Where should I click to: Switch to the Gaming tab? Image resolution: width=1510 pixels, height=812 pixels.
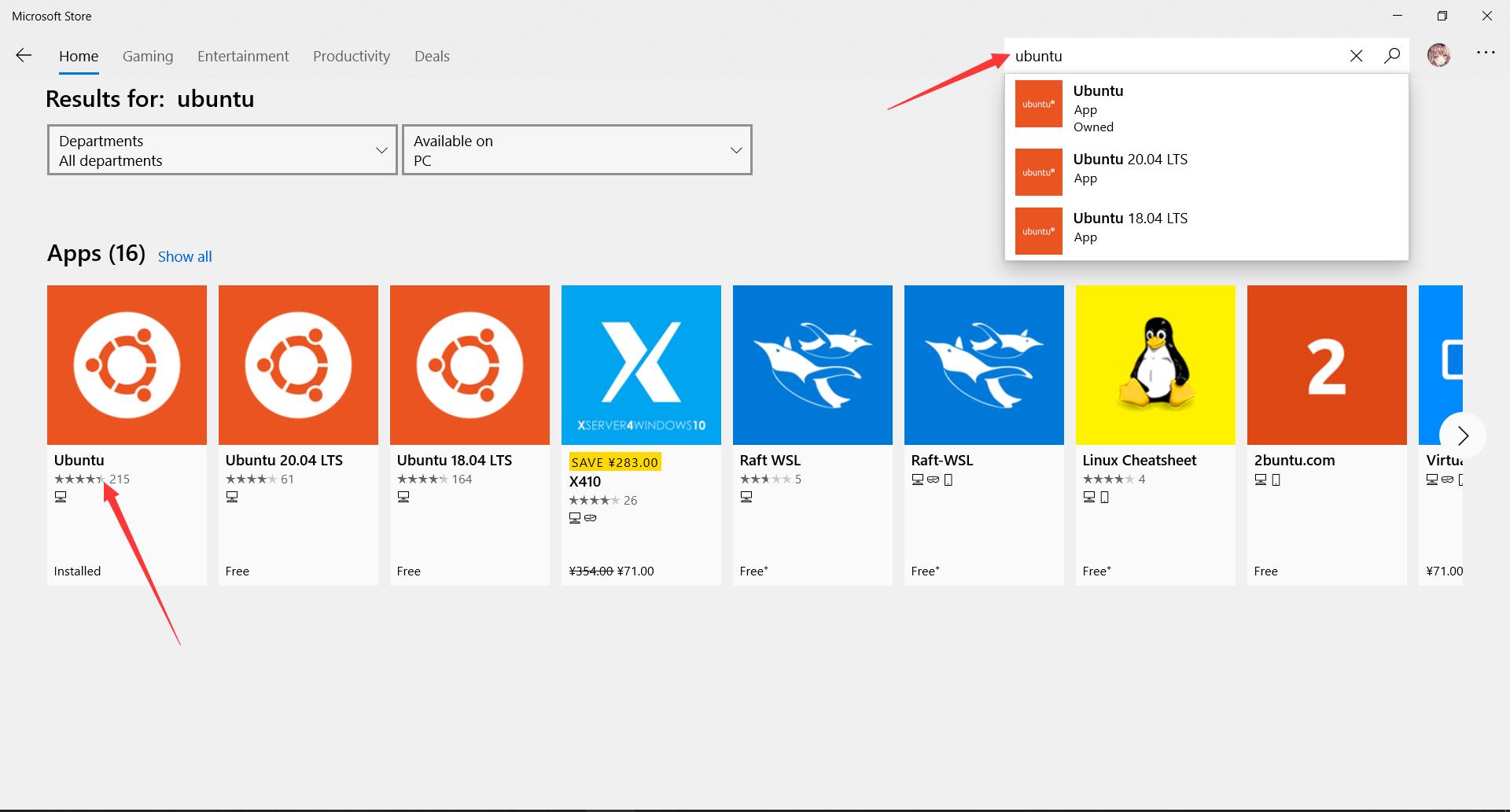click(x=148, y=56)
